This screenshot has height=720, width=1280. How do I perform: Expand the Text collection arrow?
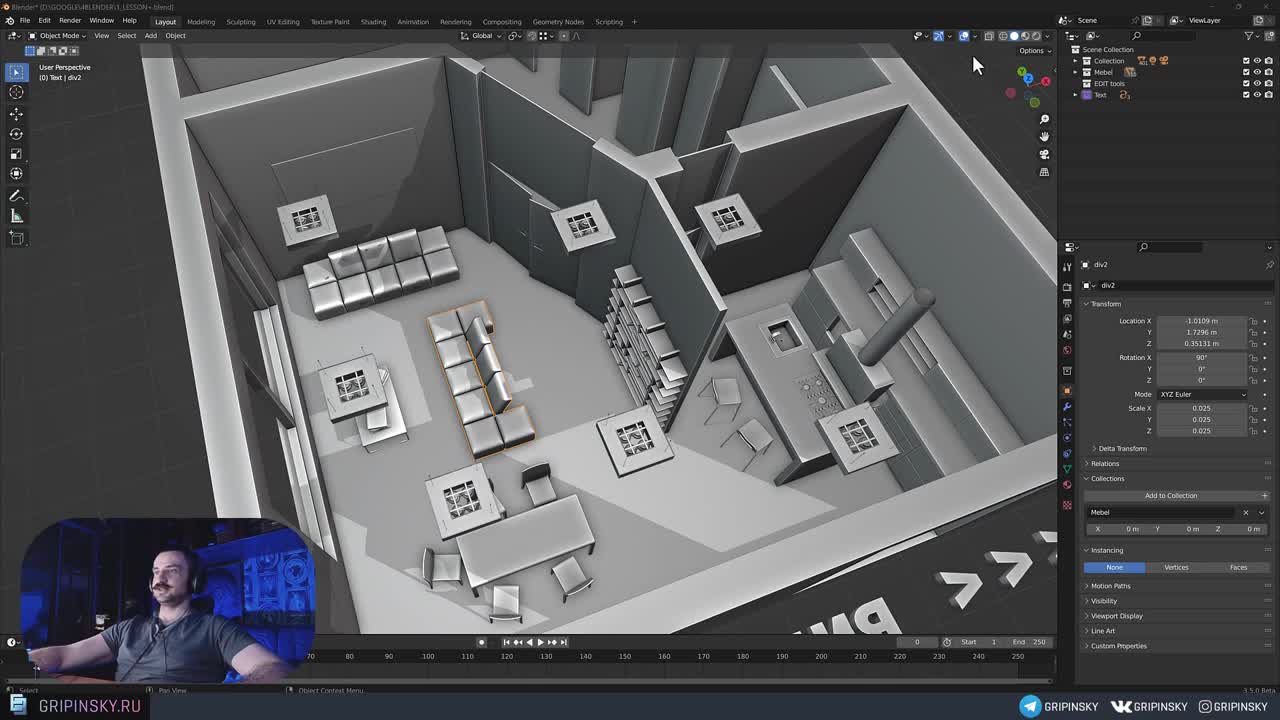click(x=1075, y=95)
